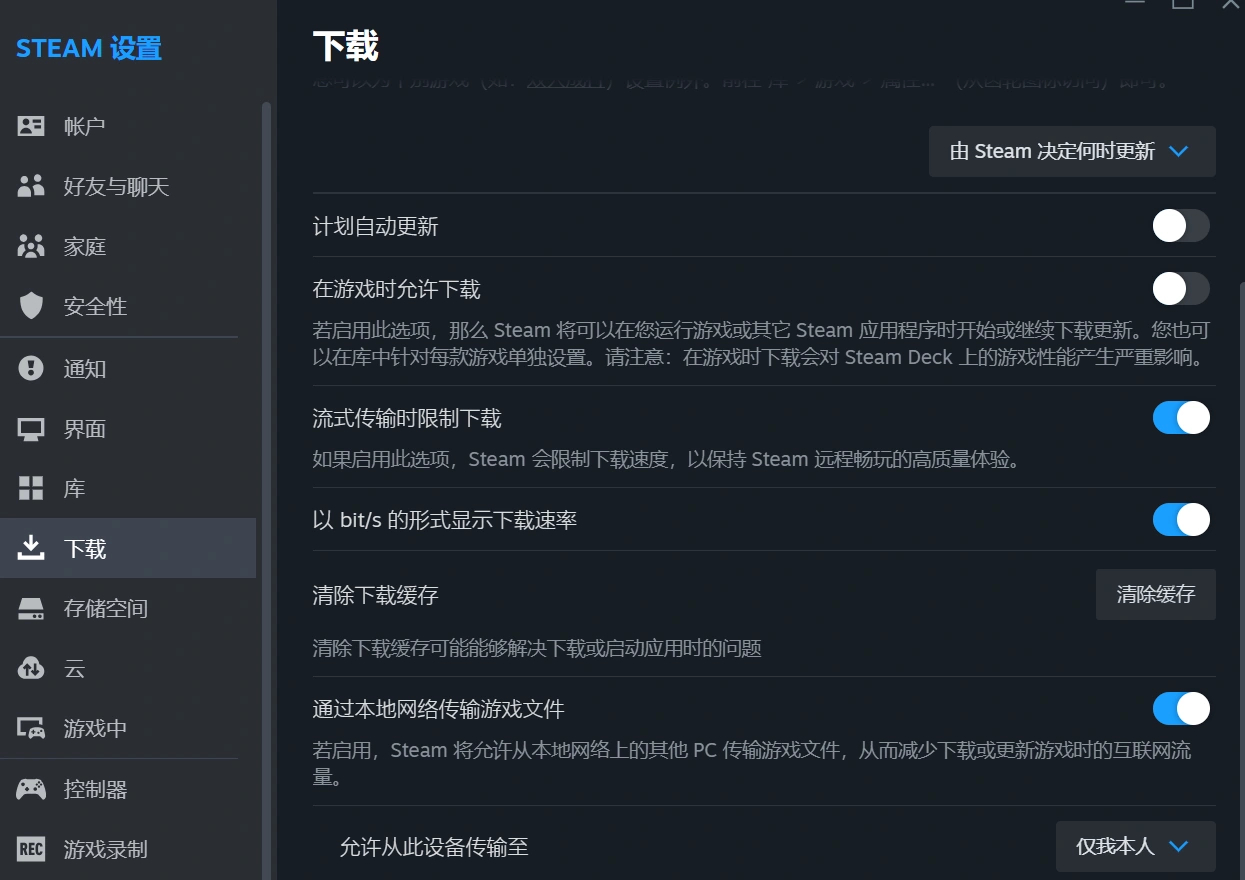Click the 控制器 gamepad icon
Screen dimensions: 1245x880
point(30,789)
